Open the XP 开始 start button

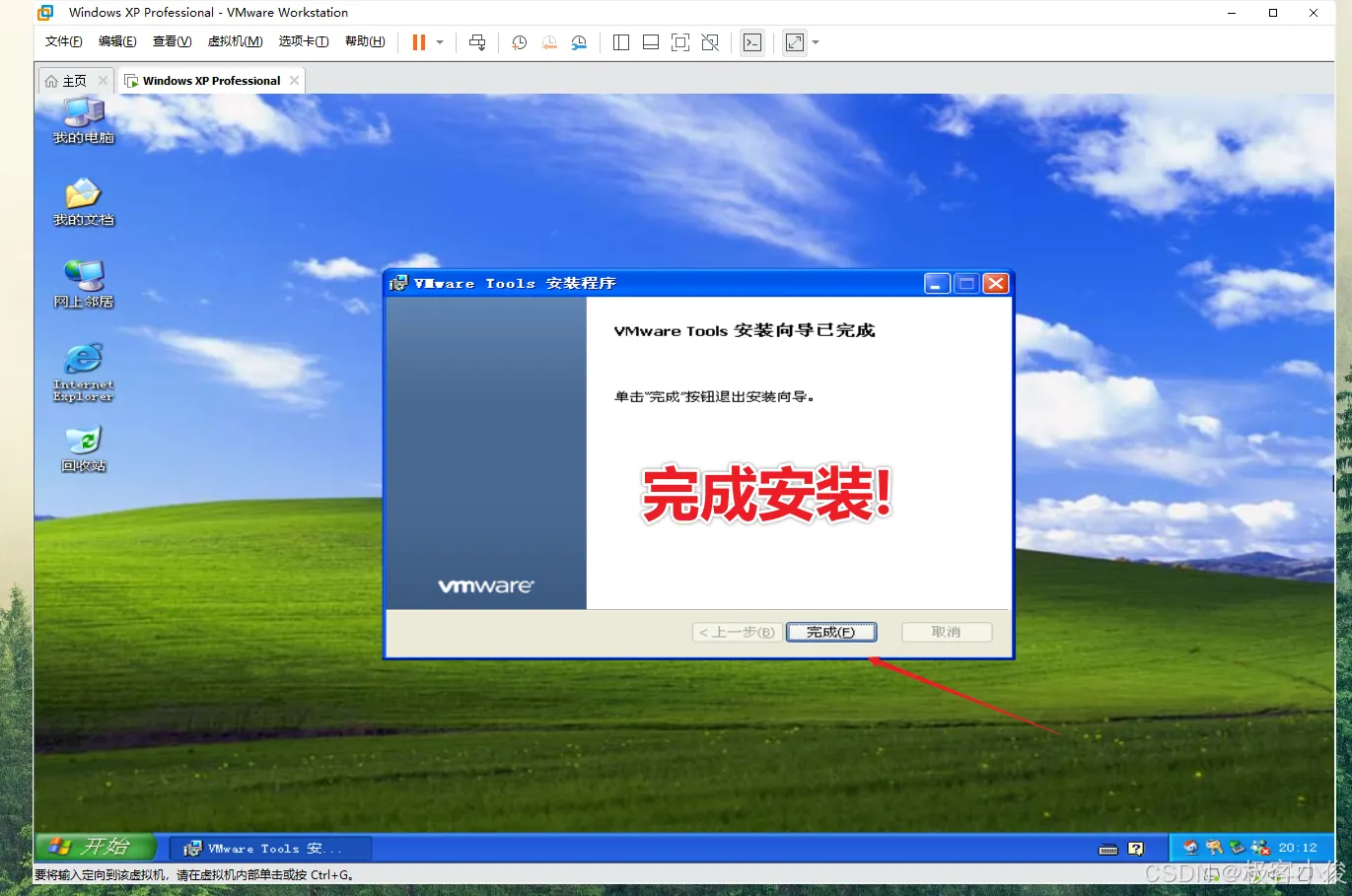[95, 847]
